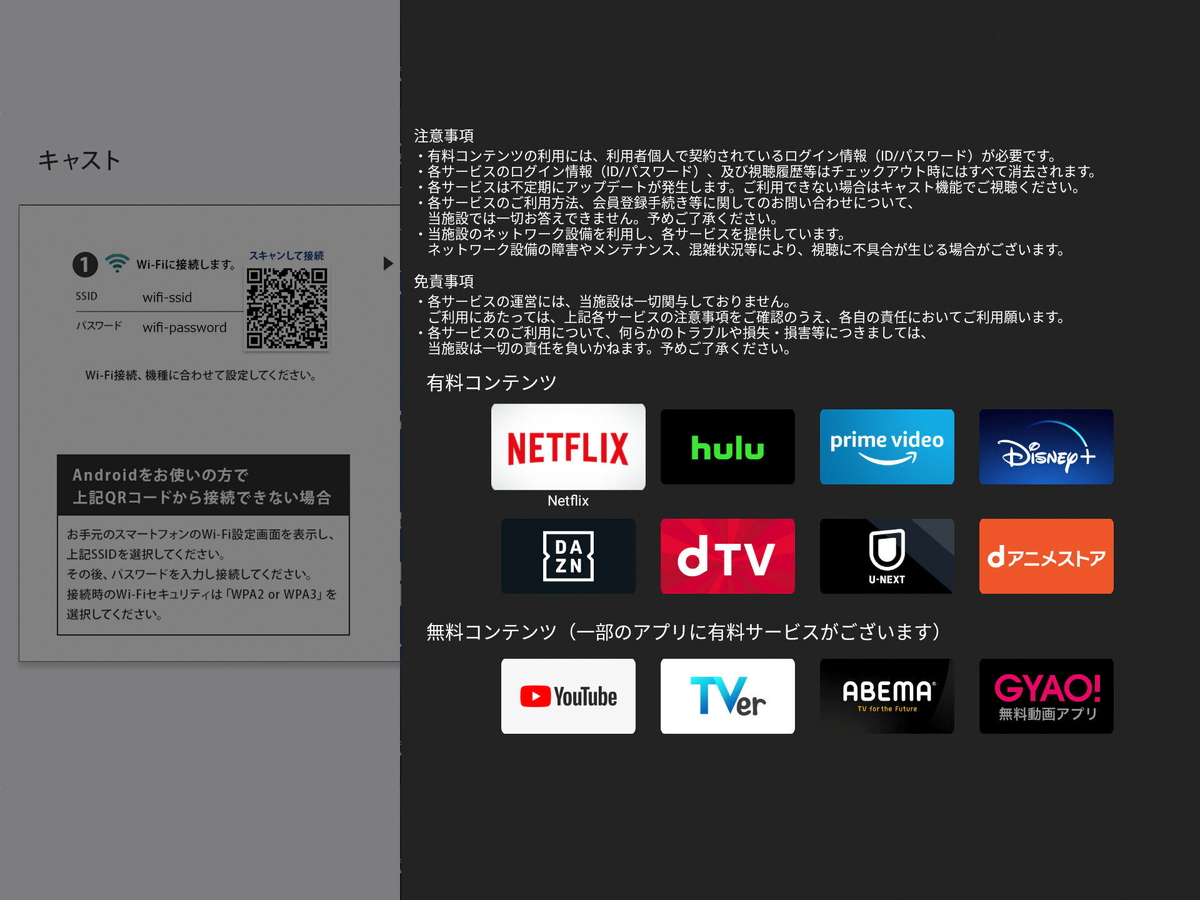Launch the dTV app tile
Viewport: 1200px width, 900px height.
pos(728,556)
